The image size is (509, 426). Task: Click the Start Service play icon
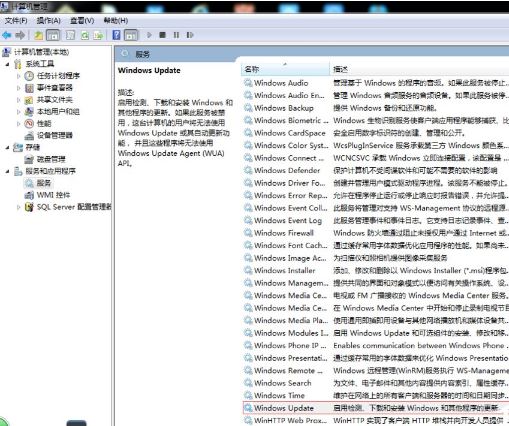tap(149, 35)
